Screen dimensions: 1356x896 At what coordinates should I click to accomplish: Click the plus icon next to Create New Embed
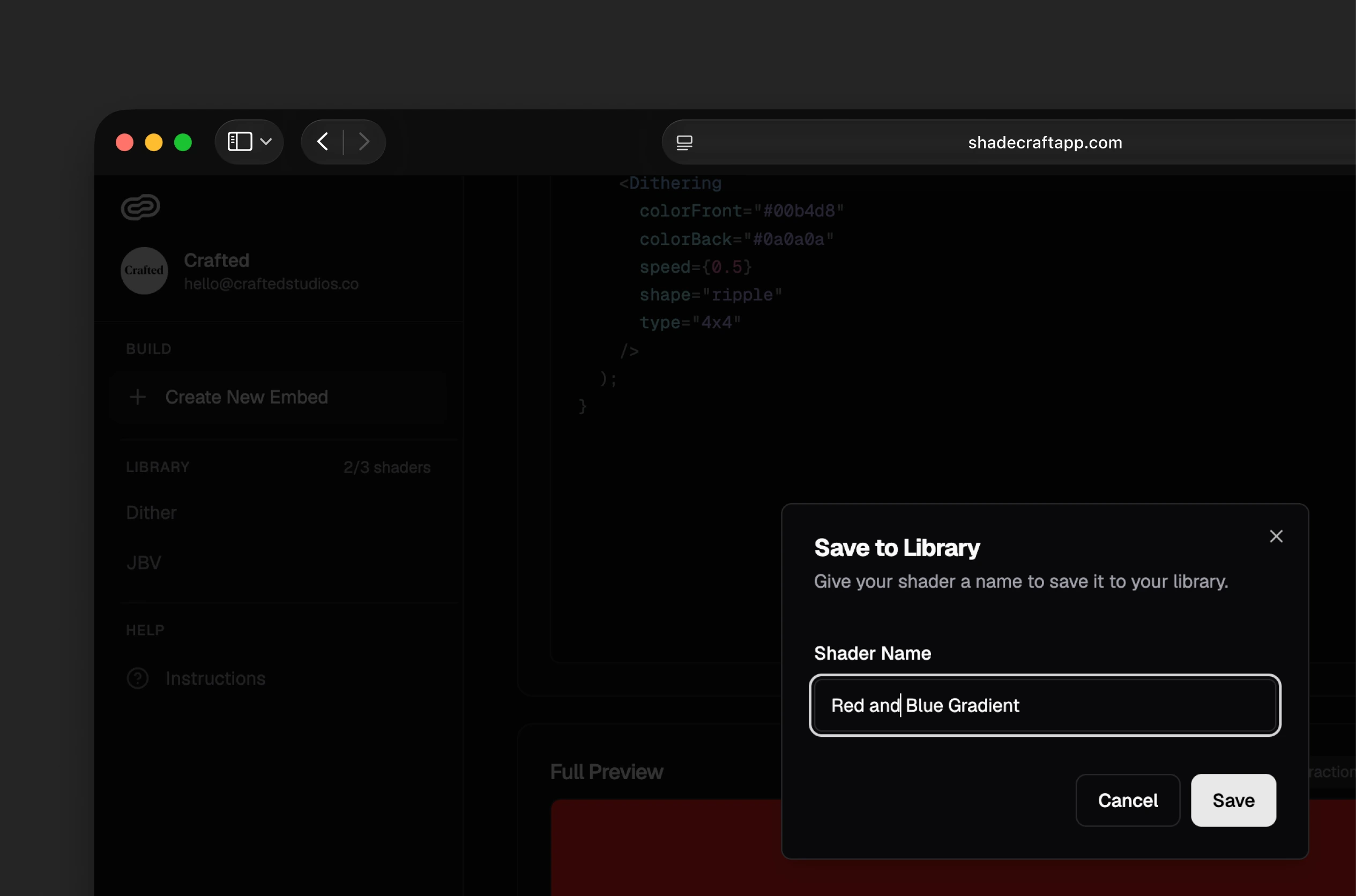[138, 397]
